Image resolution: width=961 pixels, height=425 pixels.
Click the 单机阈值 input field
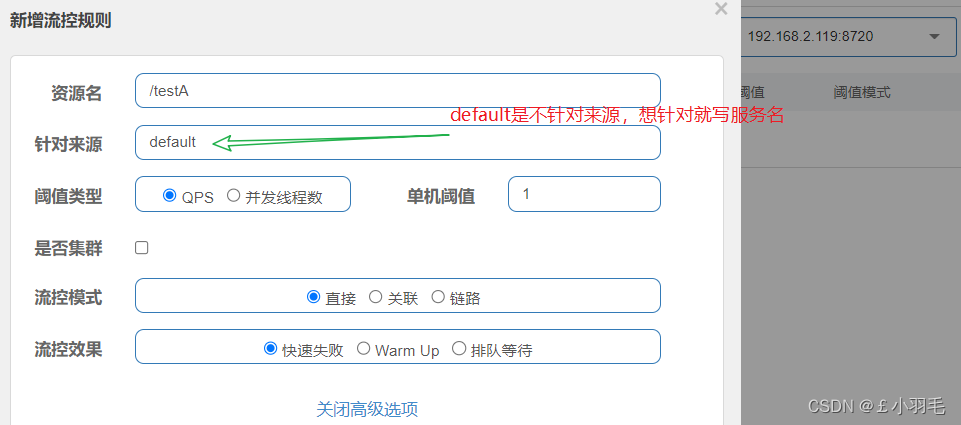coord(584,194)
